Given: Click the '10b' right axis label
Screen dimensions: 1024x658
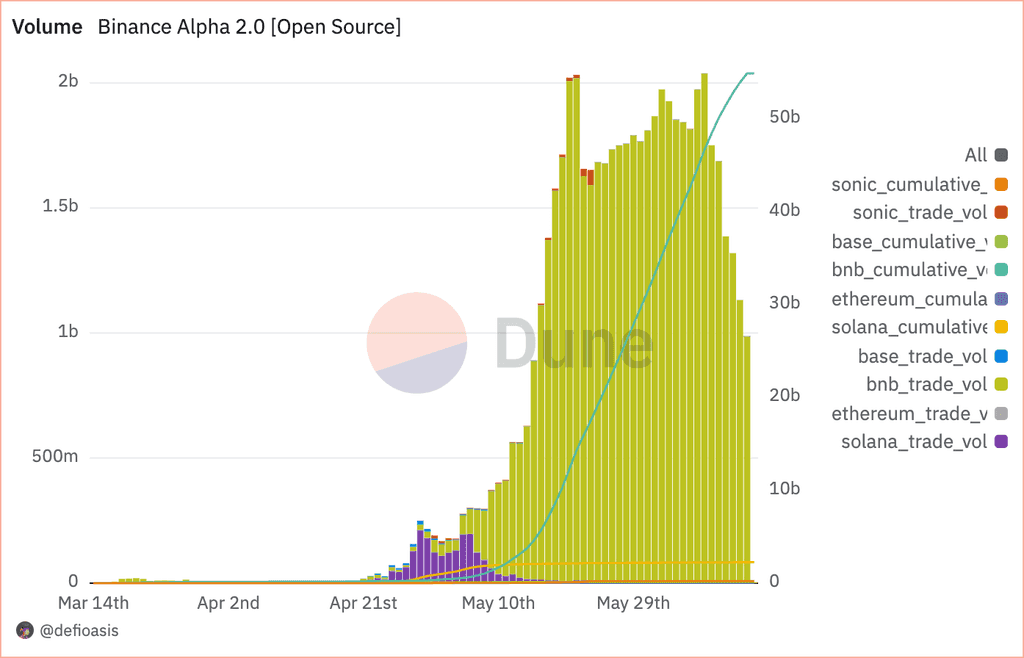Looking at the screenshot, I should point(784,488).
